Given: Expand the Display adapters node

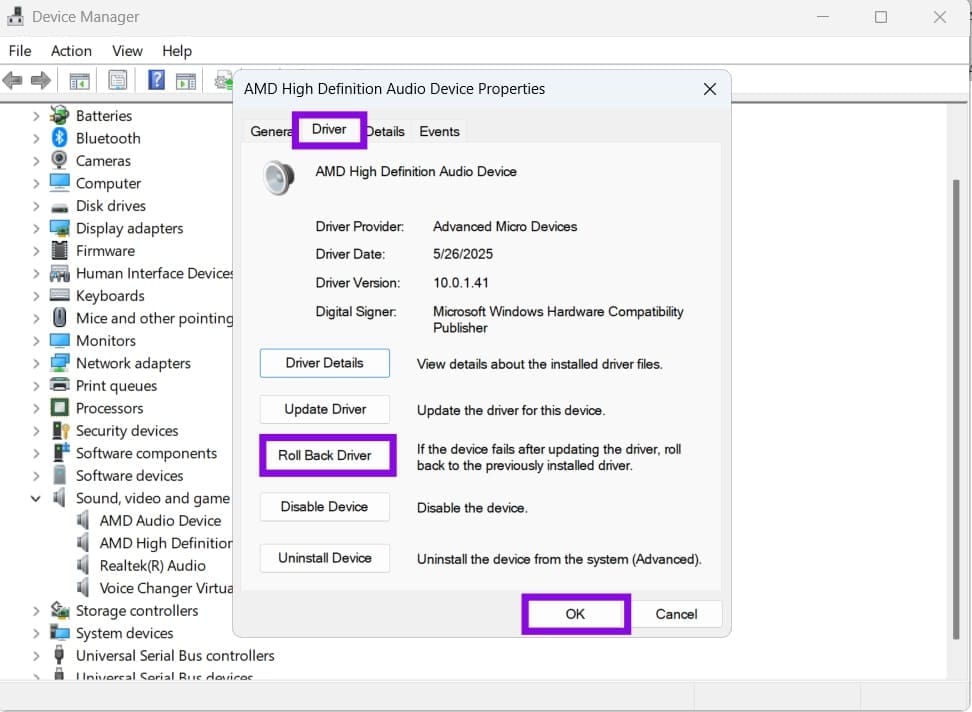Looking at the screenshot, I should 36,229.
